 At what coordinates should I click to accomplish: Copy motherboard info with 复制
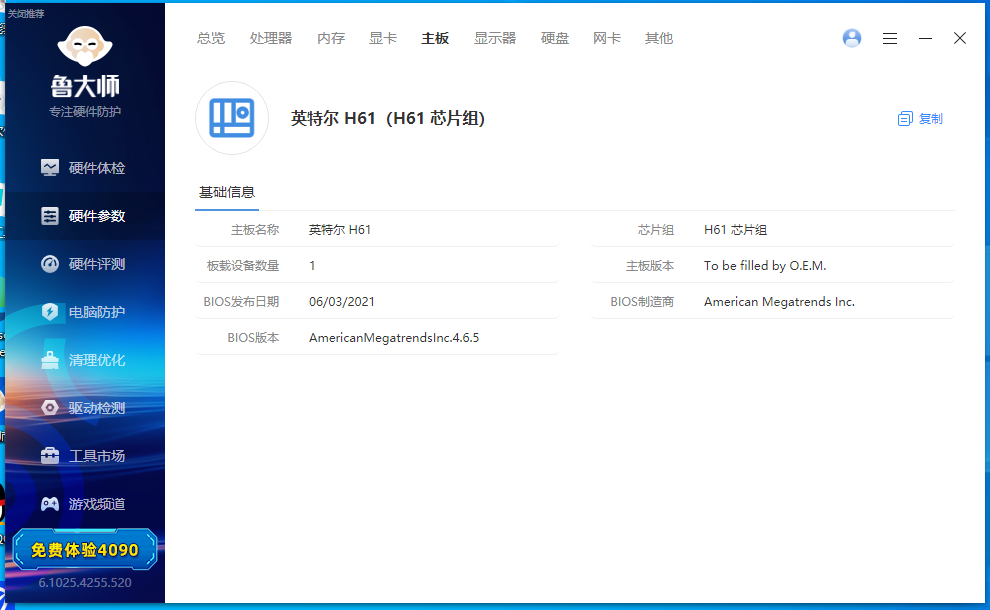coord(920,119)
